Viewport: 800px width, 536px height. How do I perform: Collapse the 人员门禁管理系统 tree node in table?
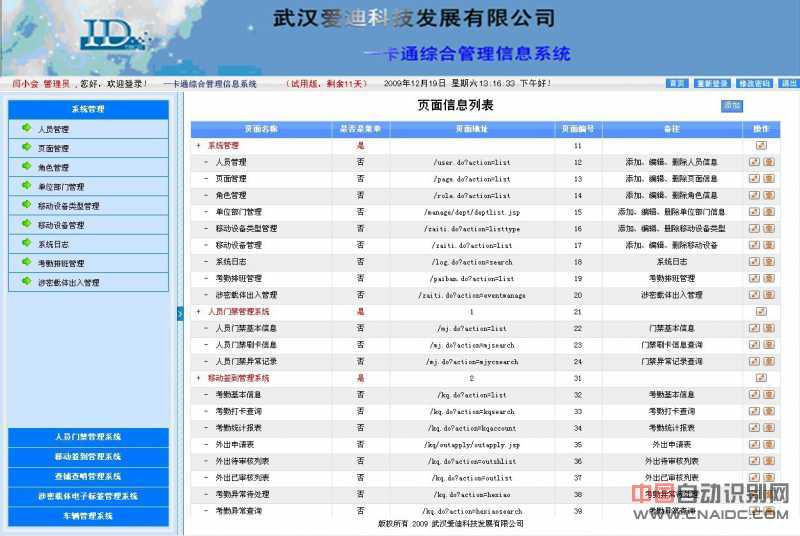pyautogui.click(x=198, y=312)
